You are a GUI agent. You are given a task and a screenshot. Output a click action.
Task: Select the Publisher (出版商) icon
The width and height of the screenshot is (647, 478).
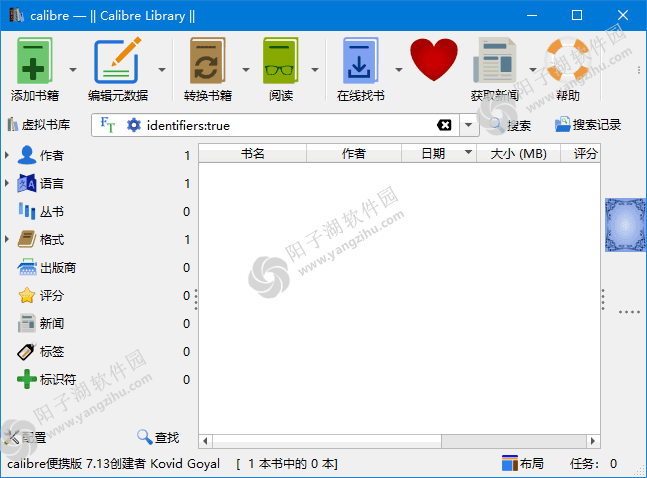click(27, 267)
